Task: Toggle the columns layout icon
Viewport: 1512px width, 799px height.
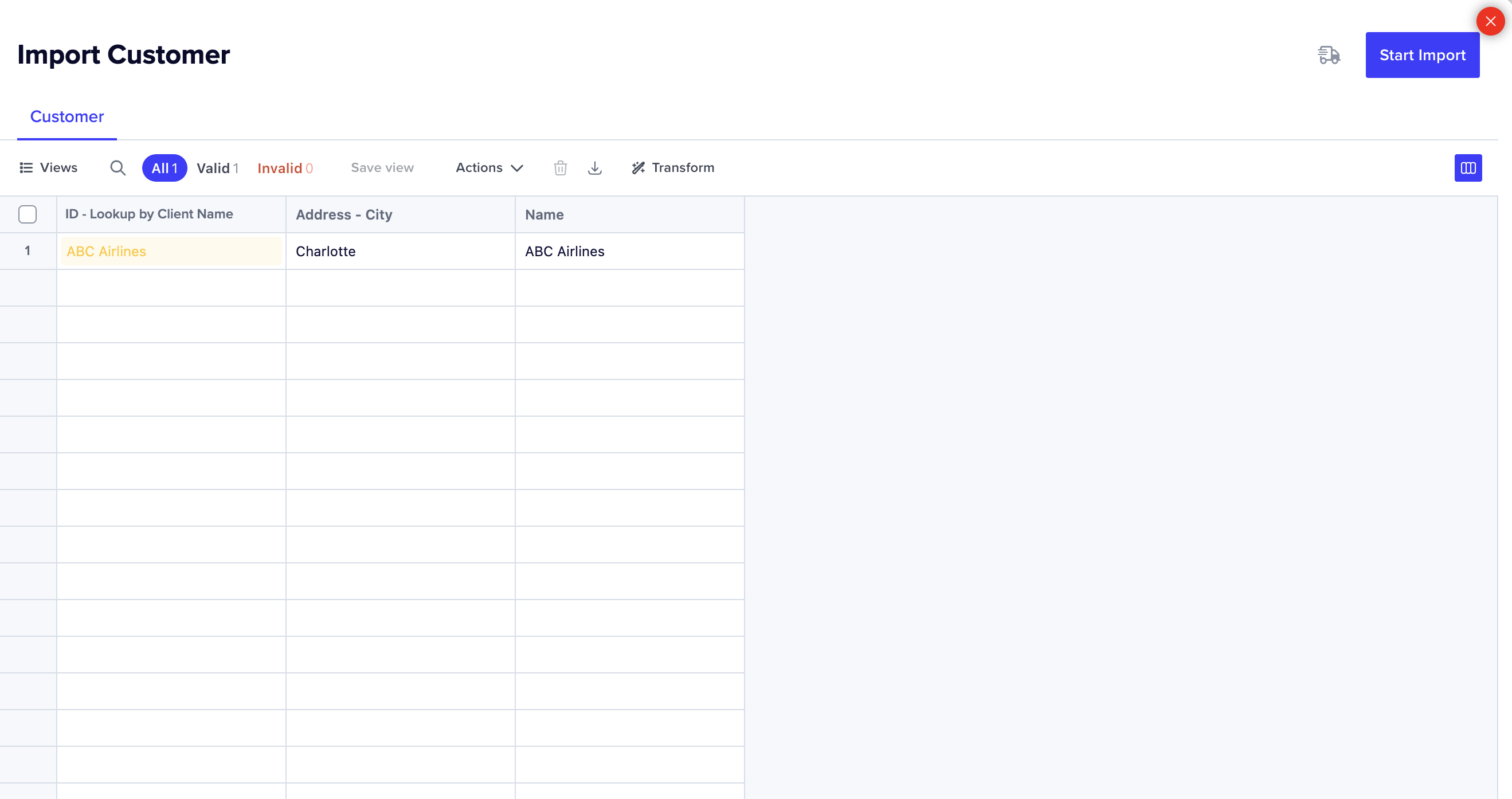Action: [1467, 168]
